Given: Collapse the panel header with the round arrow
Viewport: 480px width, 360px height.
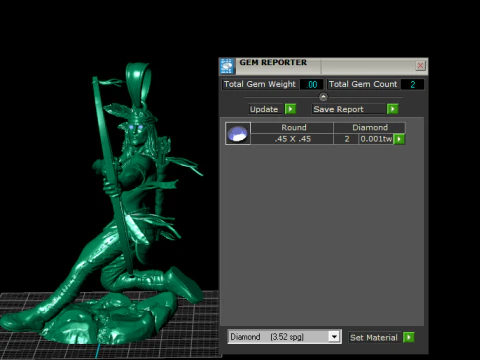Looking at the screenshot, I should 323,97.
